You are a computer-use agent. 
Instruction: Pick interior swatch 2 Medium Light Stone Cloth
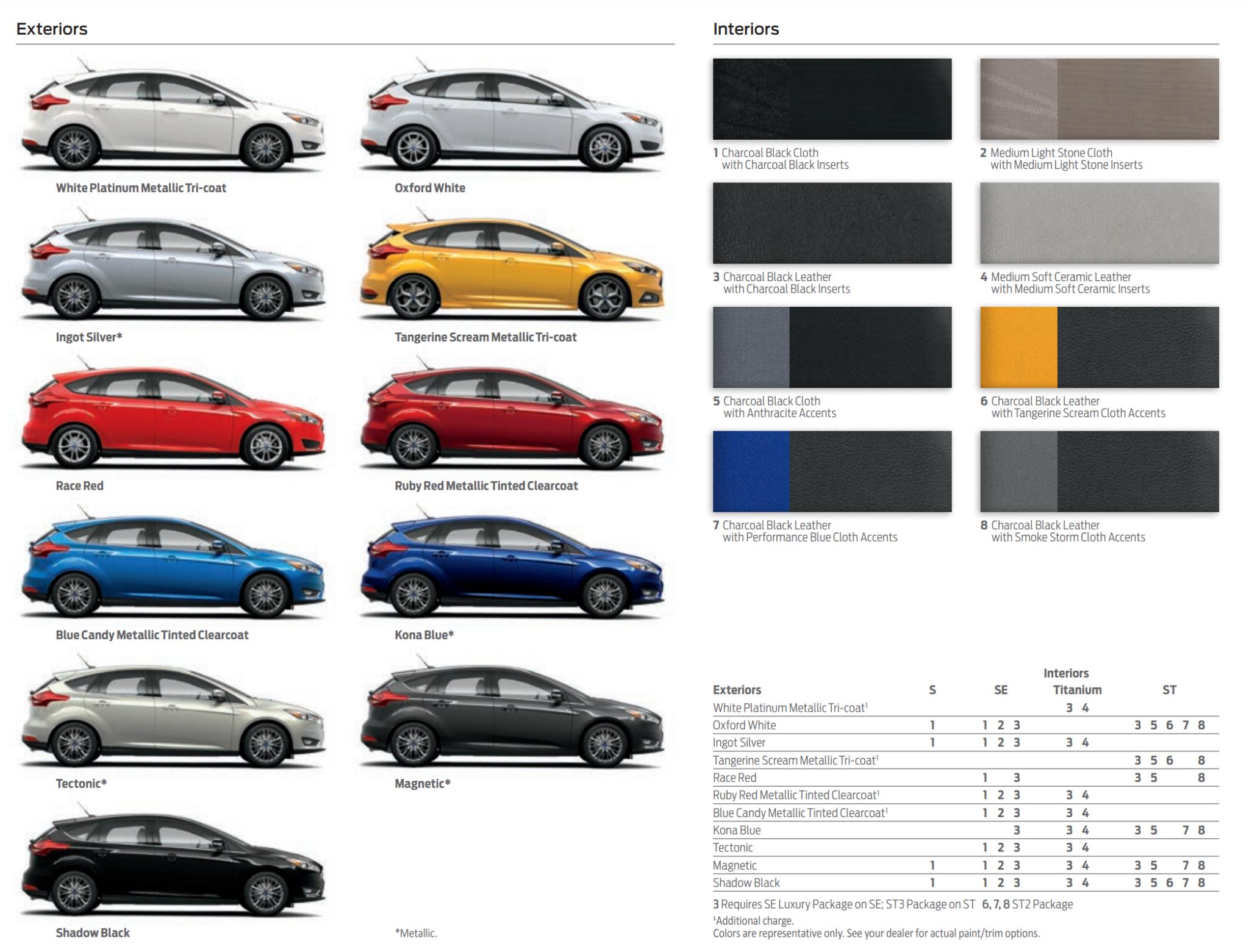click(x=1100, y=99)
